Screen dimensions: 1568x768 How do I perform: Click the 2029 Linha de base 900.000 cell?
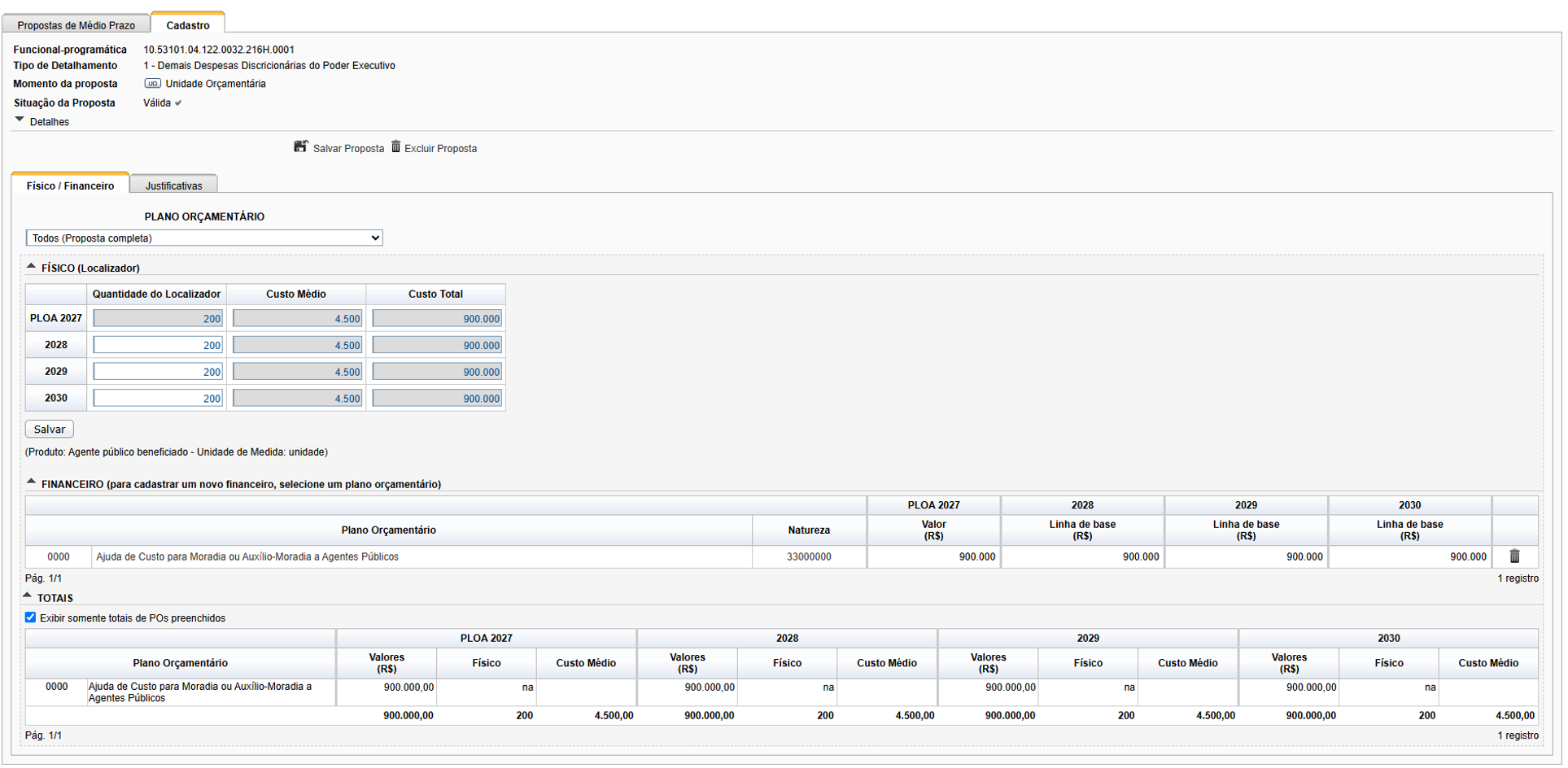pyautogui.click(x=1246, y=557)
